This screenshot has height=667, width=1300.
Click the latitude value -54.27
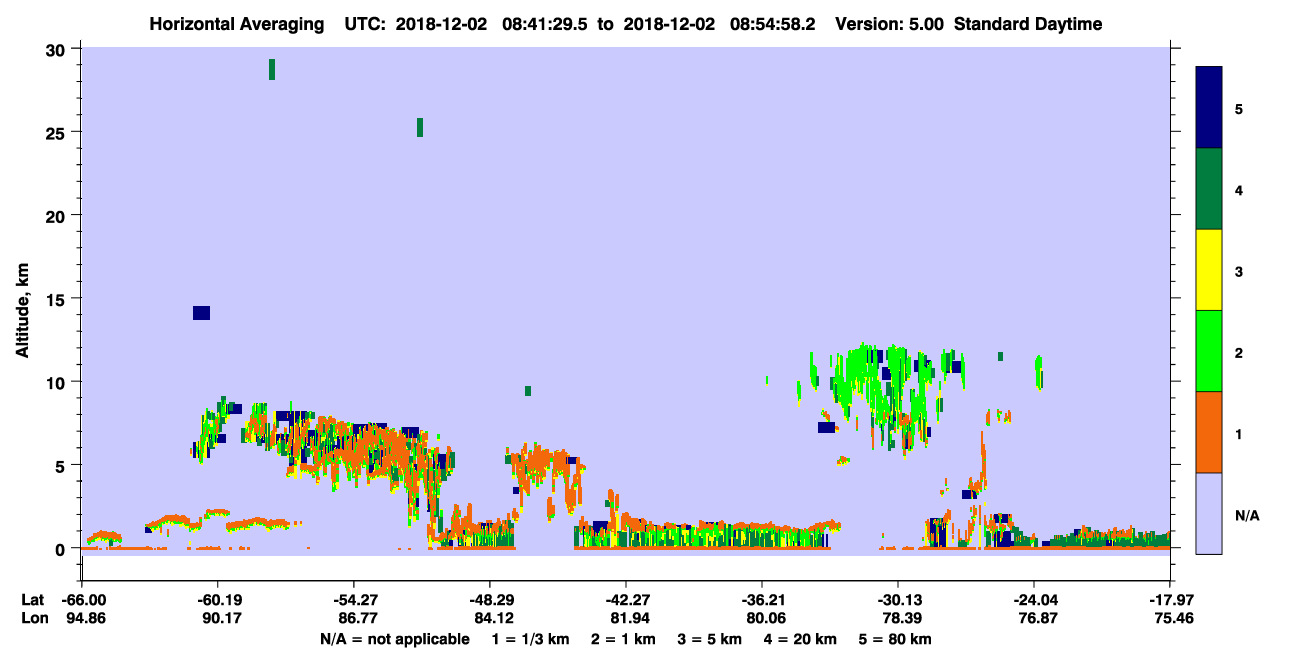354,600
